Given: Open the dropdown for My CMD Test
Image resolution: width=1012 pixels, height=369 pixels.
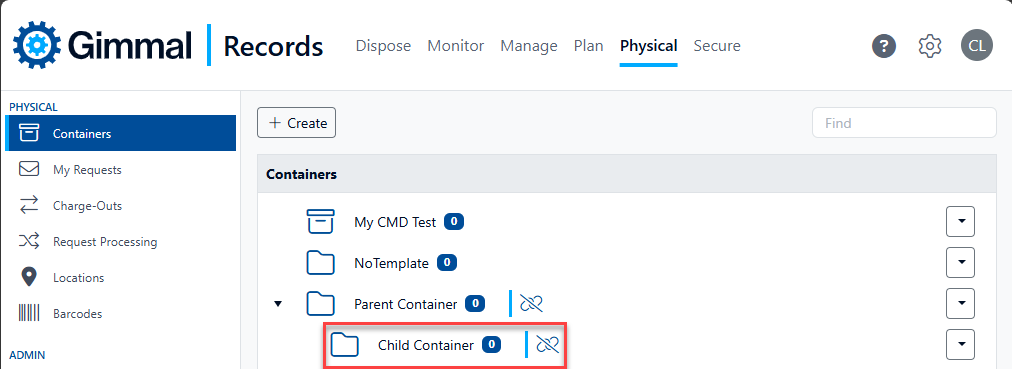Looking at the screenshot, I should click(960, 221).
